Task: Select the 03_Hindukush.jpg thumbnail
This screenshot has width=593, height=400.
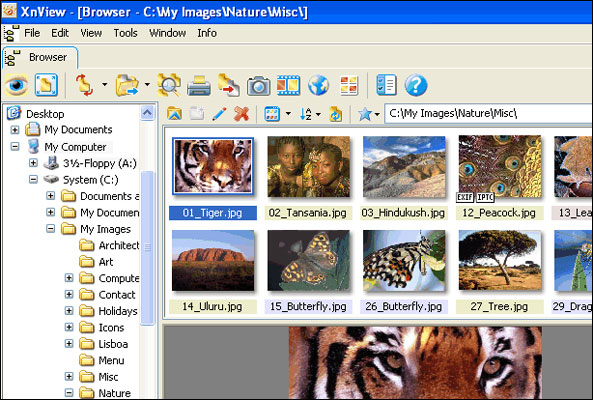Action: point(404,166)
